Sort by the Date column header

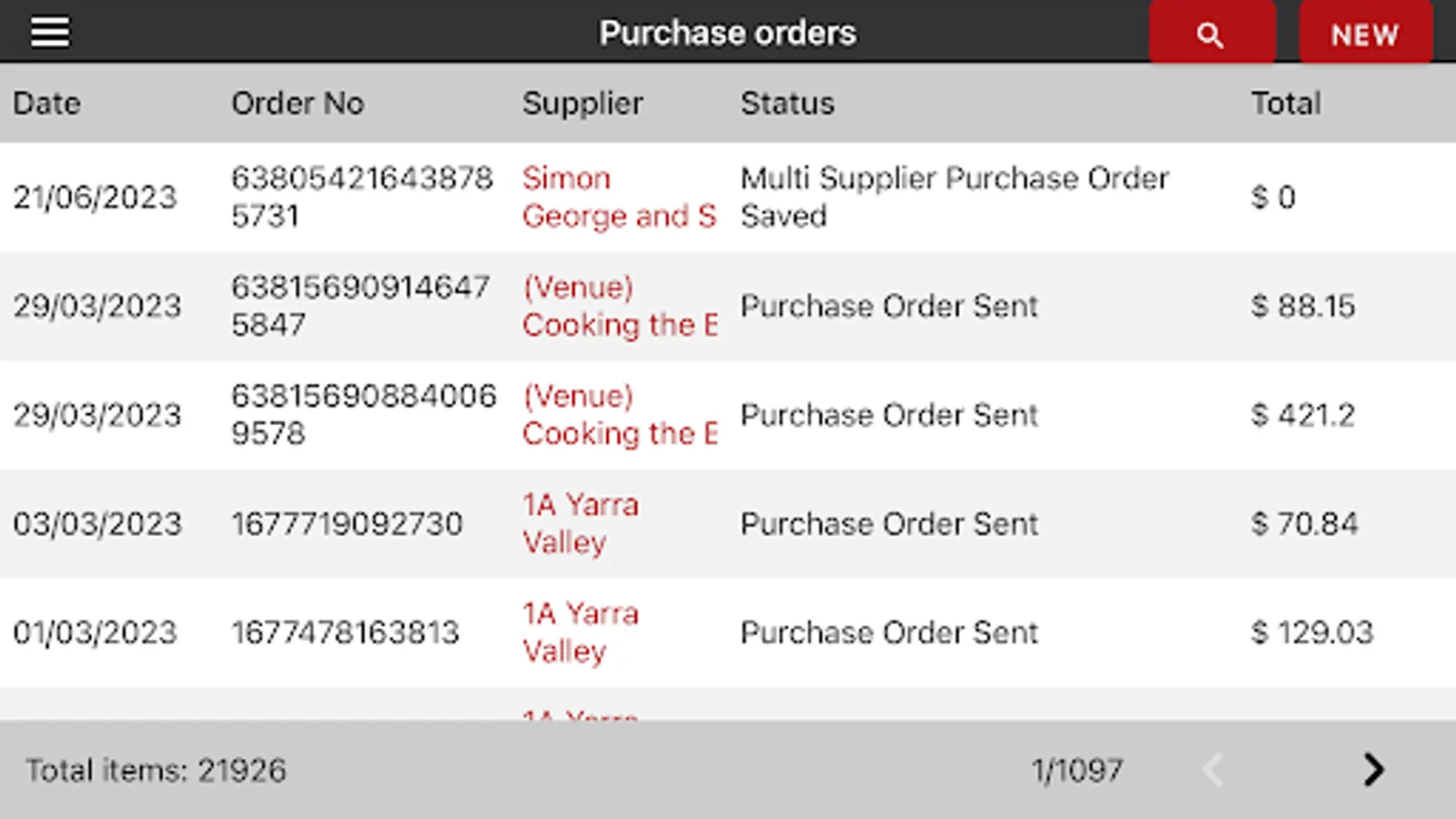[x=46, y=103]
